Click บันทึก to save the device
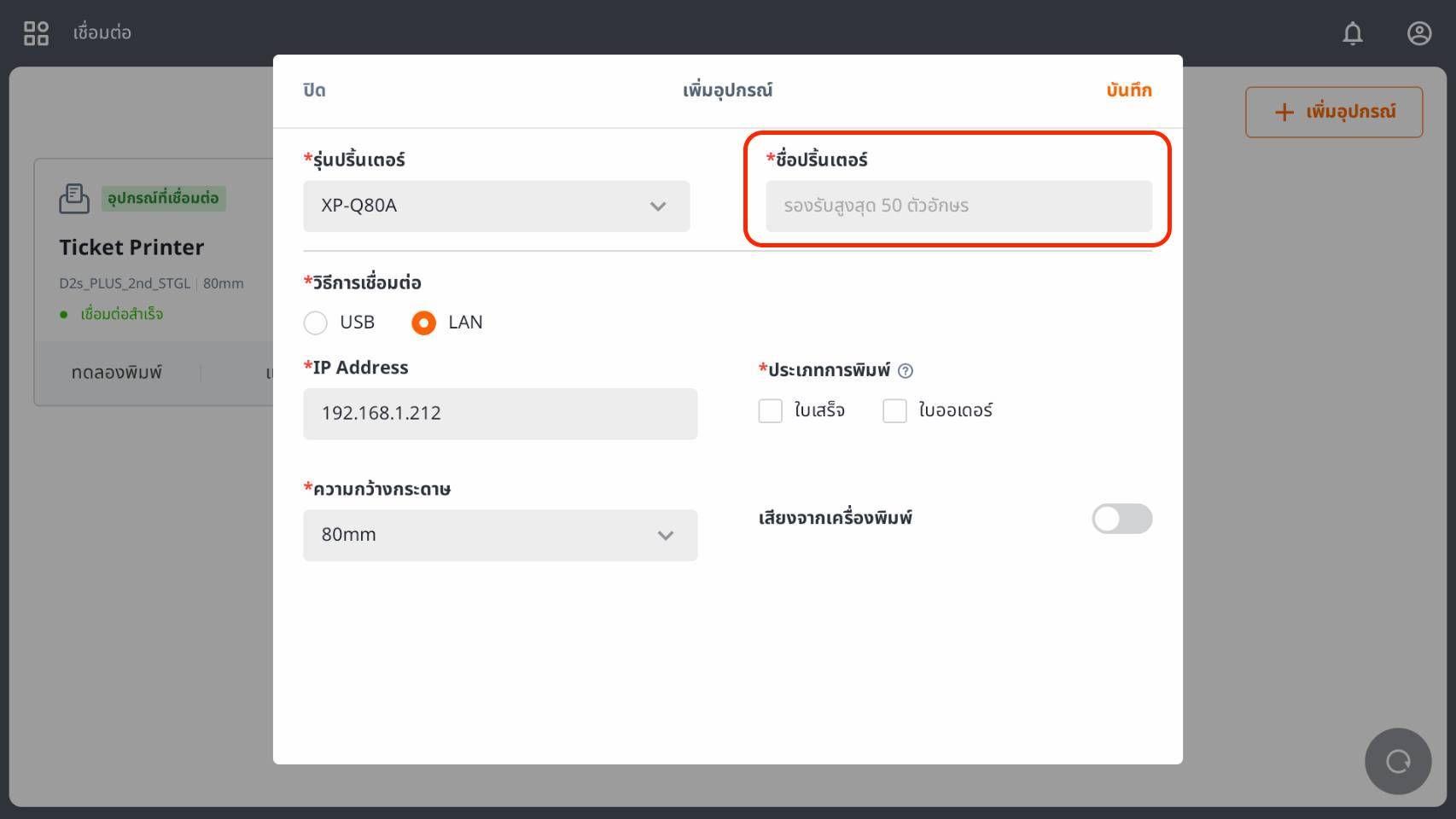Screen dimensions: 1456x819 1128,90
